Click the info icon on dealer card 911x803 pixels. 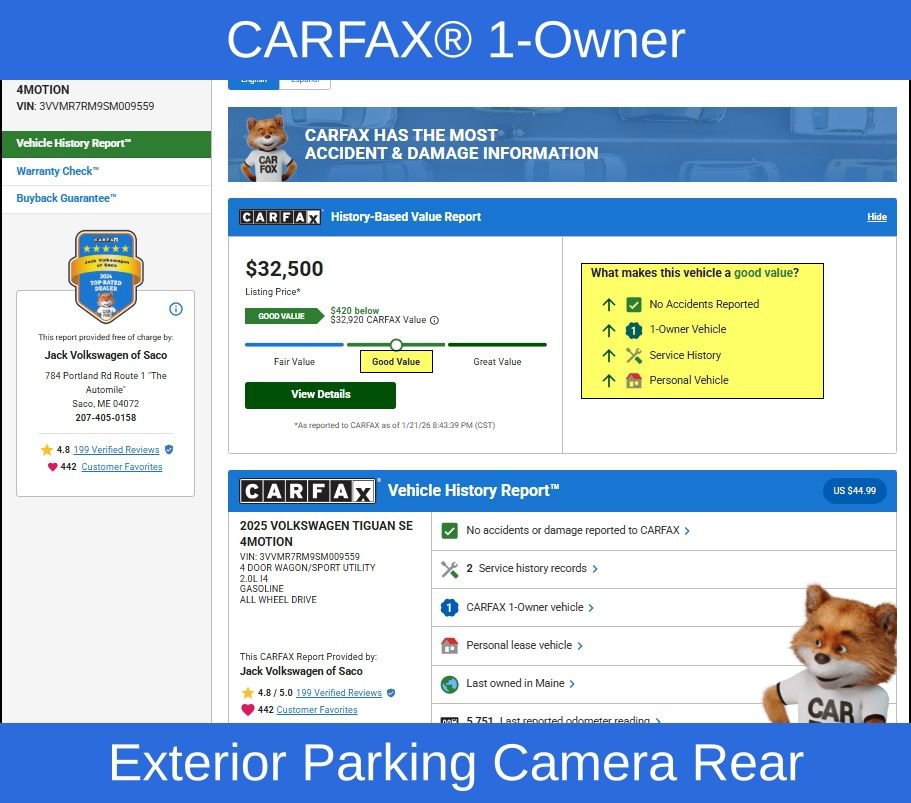[176, 309]
